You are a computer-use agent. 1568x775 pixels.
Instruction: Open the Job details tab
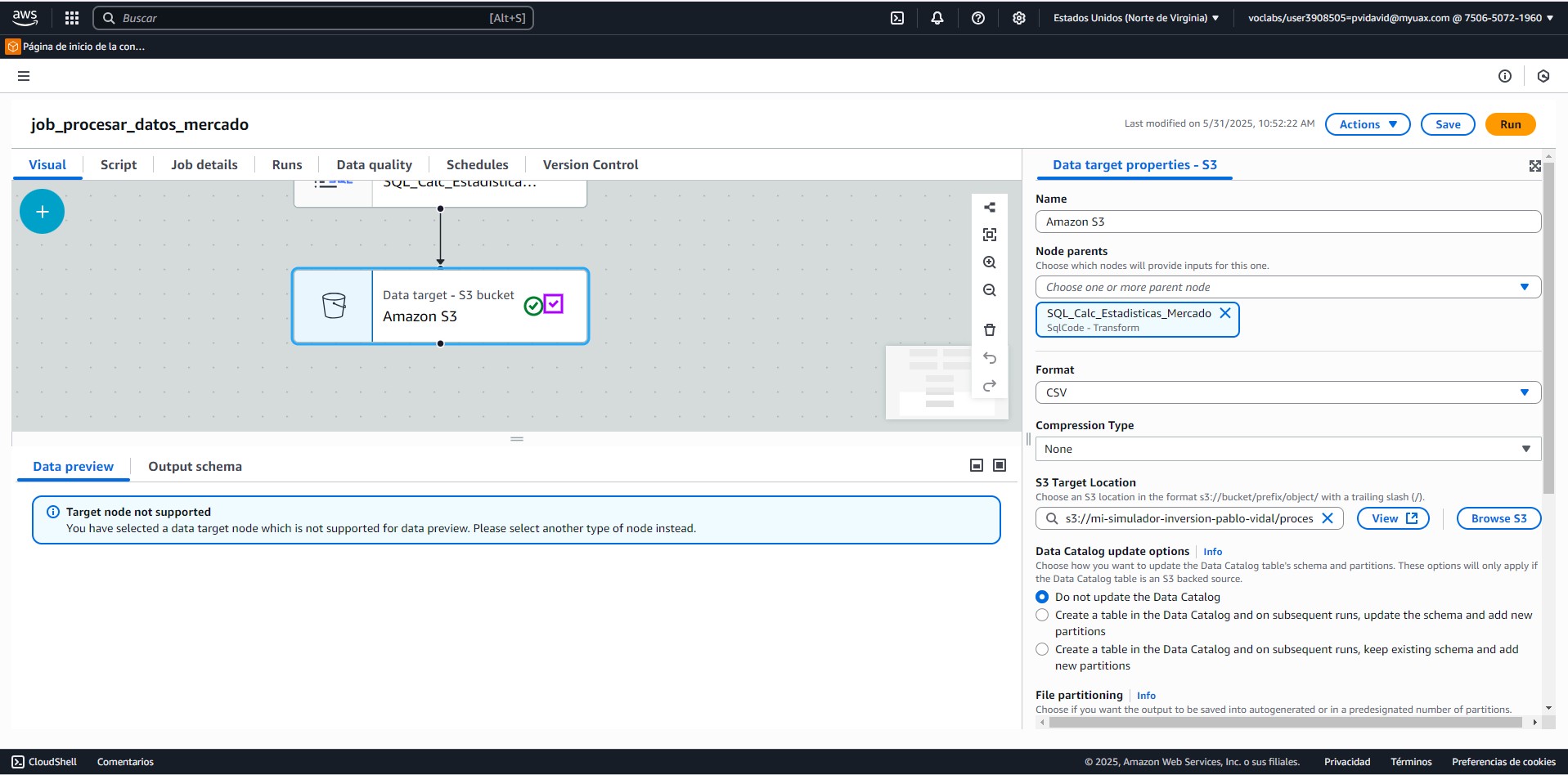point(204,164)
